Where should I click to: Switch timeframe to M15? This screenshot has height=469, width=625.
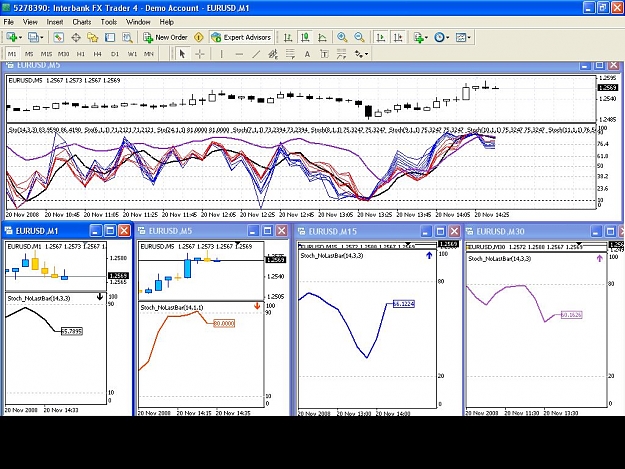coord(46,54)
